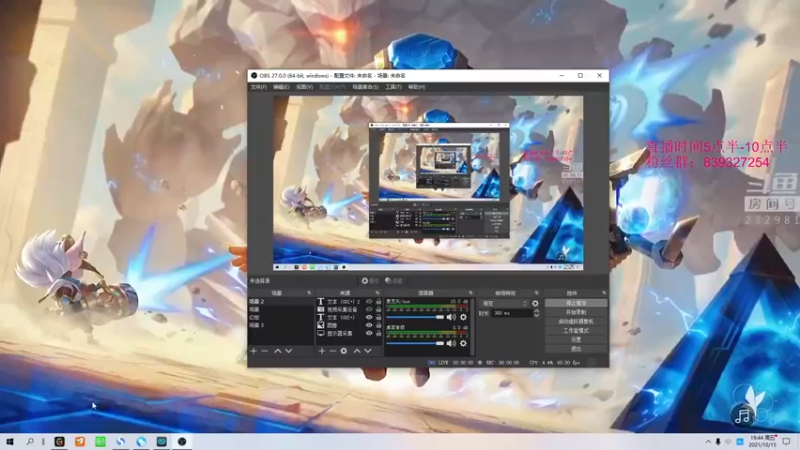Screen dimensions: 800x450
Task: Toggle lock on 显示器采集 source
Action: (379, 333)
